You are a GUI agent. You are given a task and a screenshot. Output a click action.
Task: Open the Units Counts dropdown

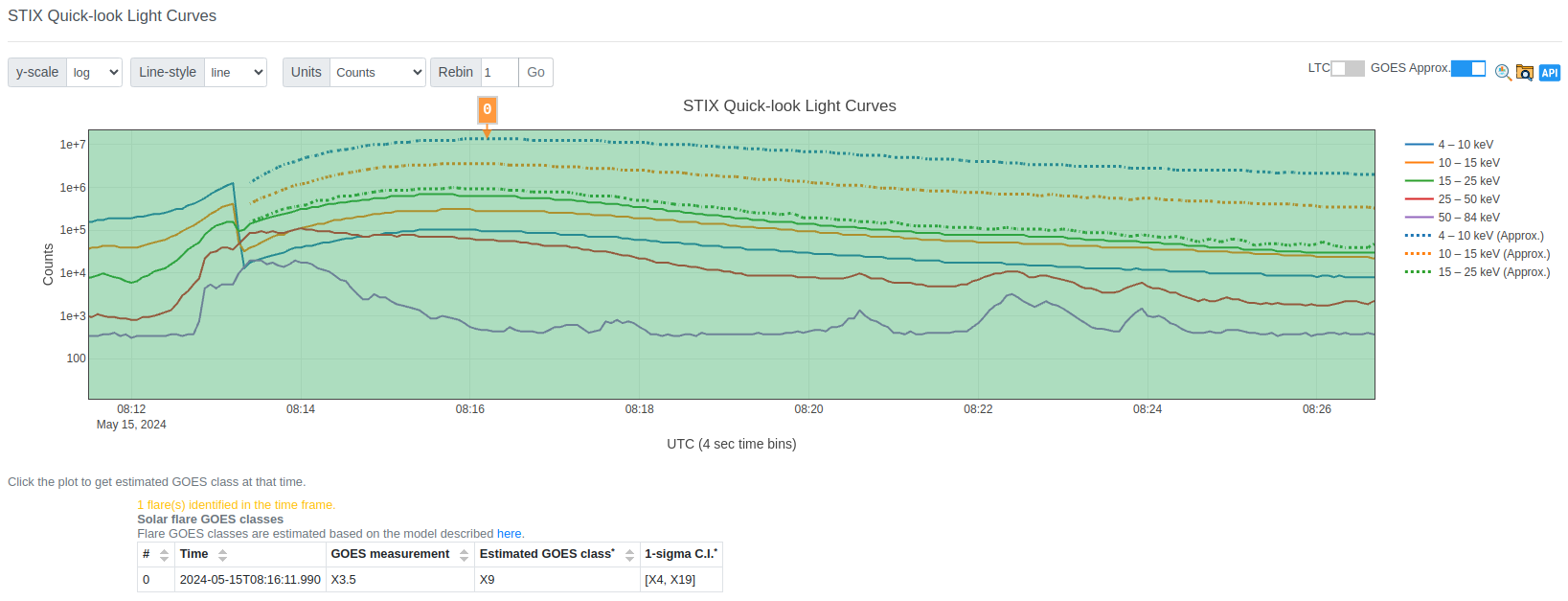point(377,72)
